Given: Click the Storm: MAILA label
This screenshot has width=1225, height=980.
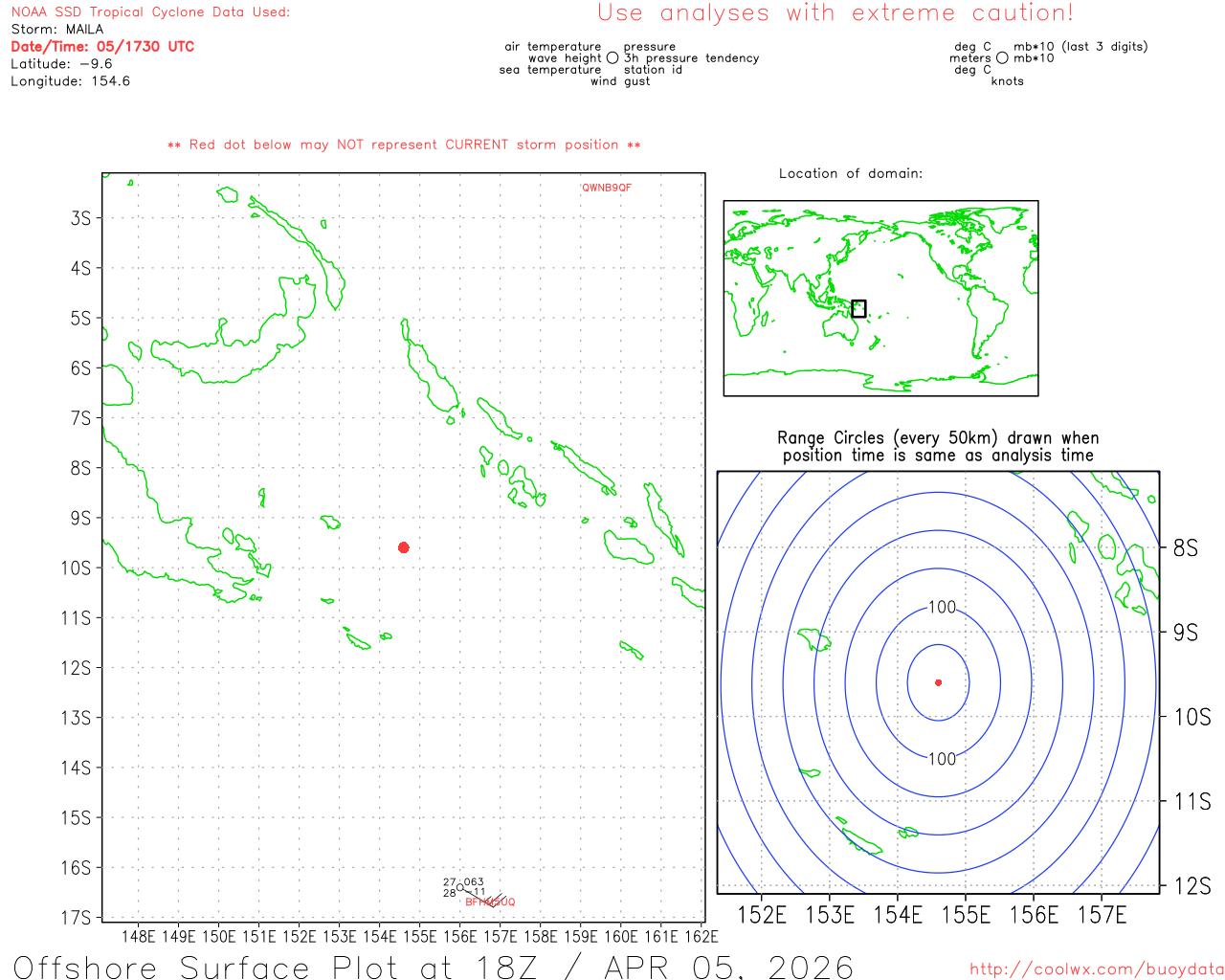Looking at the screenshot, I should (x=57, y=29).
